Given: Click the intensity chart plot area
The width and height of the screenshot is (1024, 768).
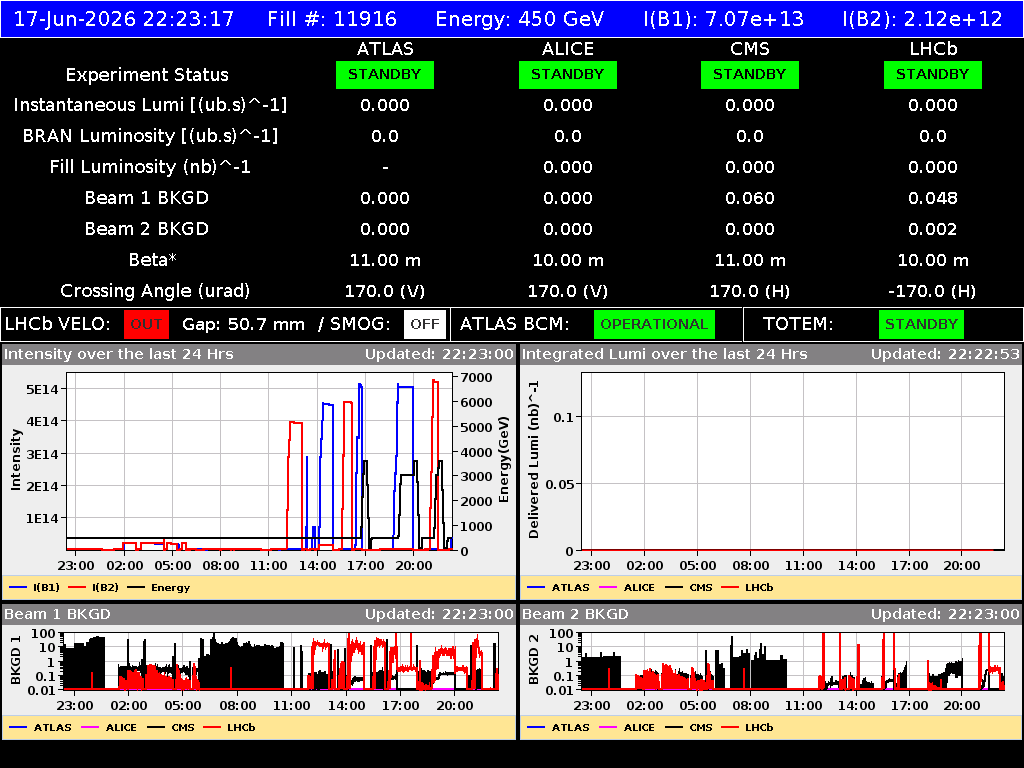Looking at the screenshot, I should 259,462.
